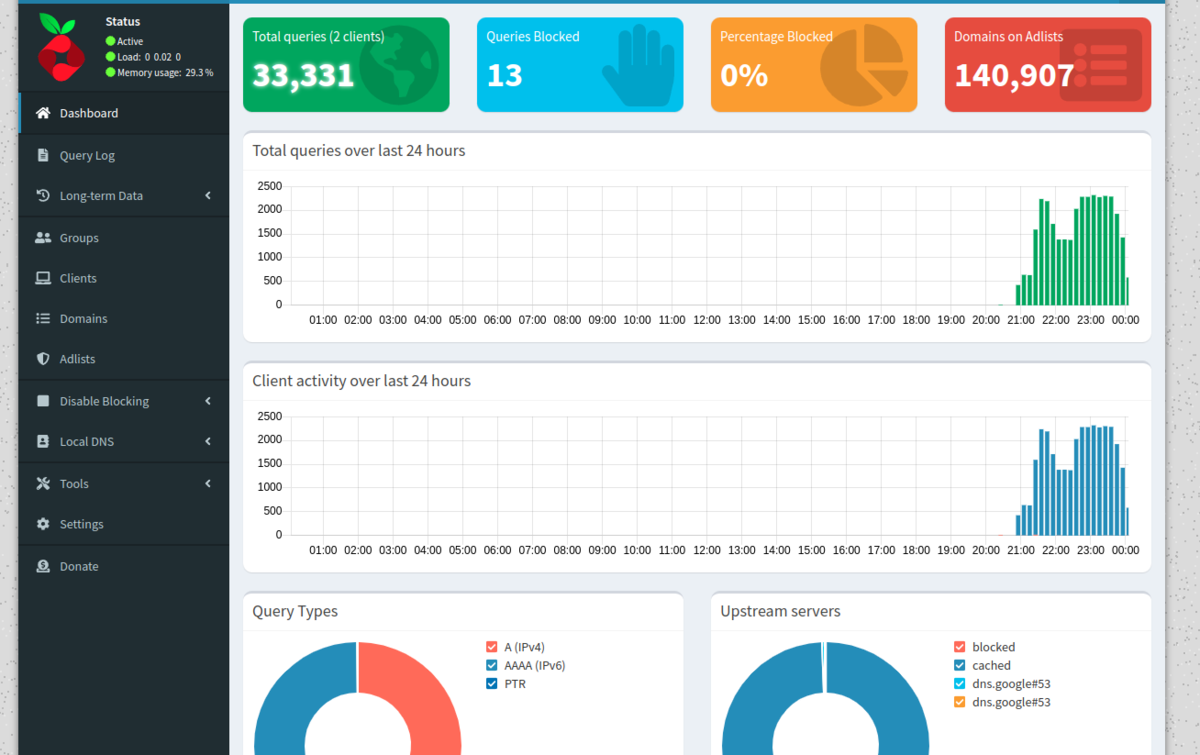
Task: Click the Groups people icon
Action: (x=43, y=238)
